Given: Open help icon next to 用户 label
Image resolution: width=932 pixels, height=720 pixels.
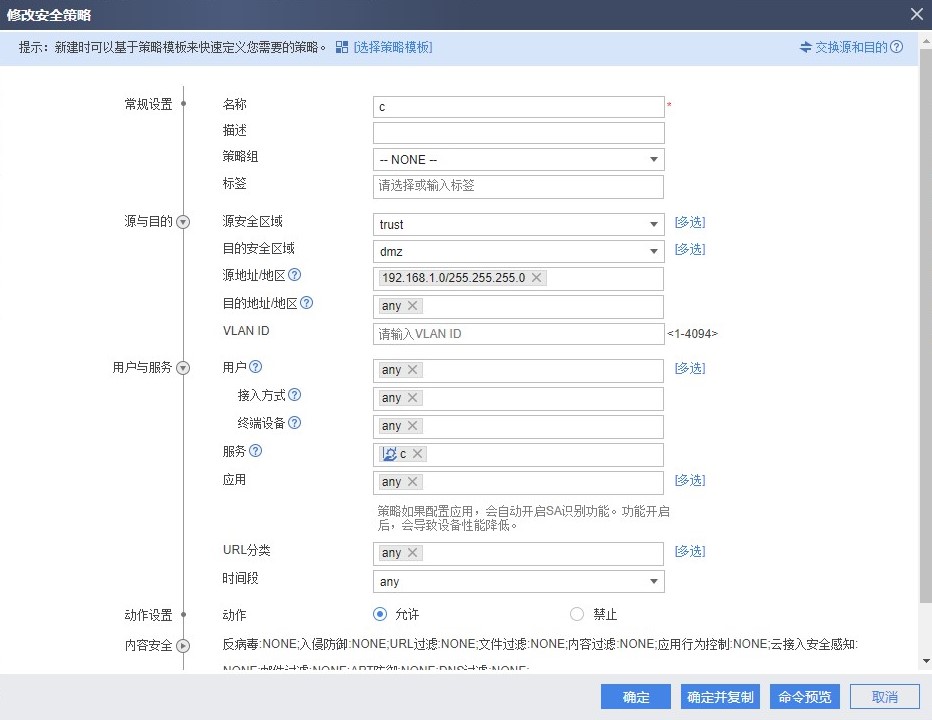Looking at the screenshot, I should coord(256,367).
